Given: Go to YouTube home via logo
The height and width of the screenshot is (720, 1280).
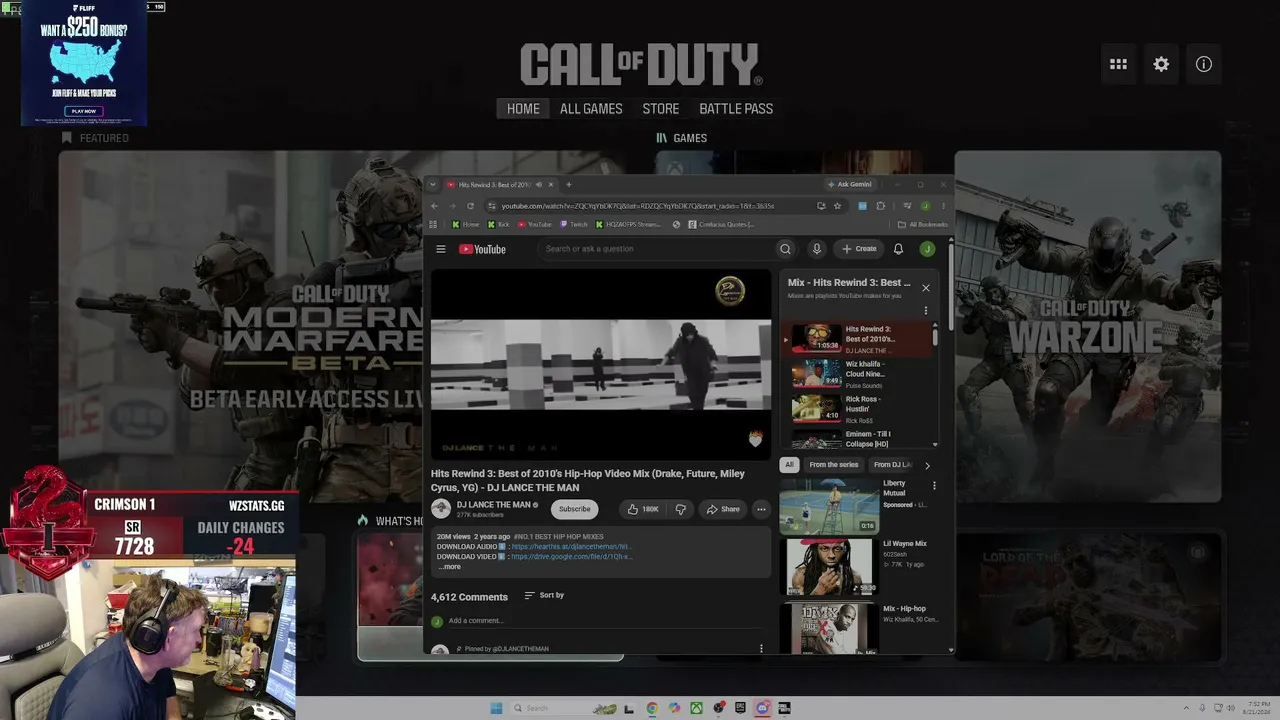Looking at the screenshot, I should pos(483,249).
